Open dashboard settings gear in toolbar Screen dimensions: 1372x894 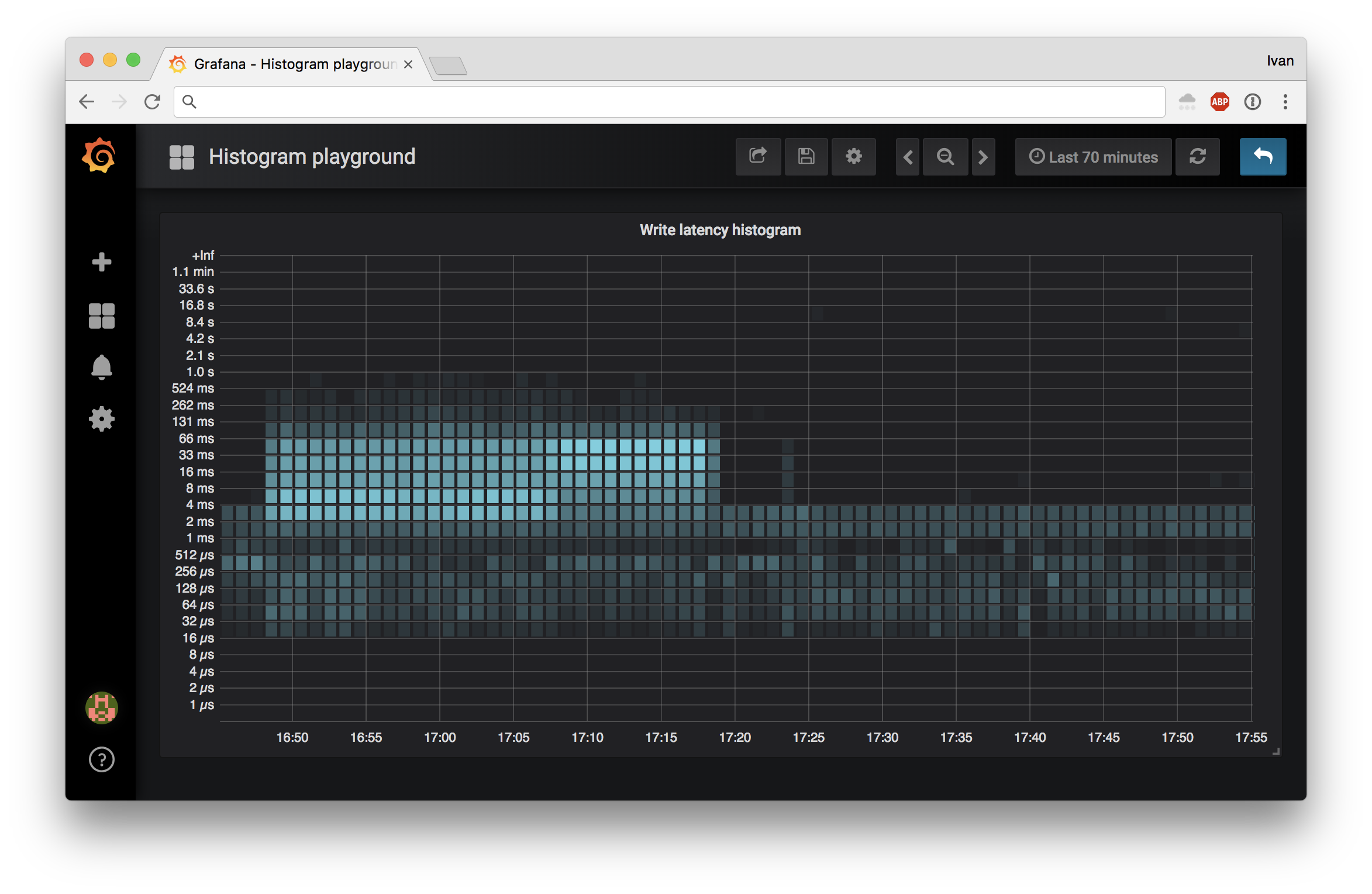pos(854,156)
